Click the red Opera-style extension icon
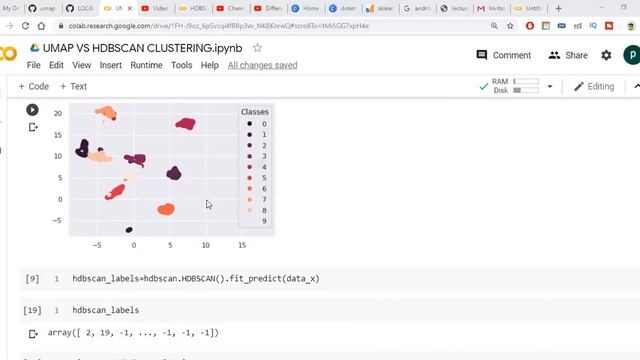The height and width of the screenshot is (360, 640). click(x=530, y=26)
